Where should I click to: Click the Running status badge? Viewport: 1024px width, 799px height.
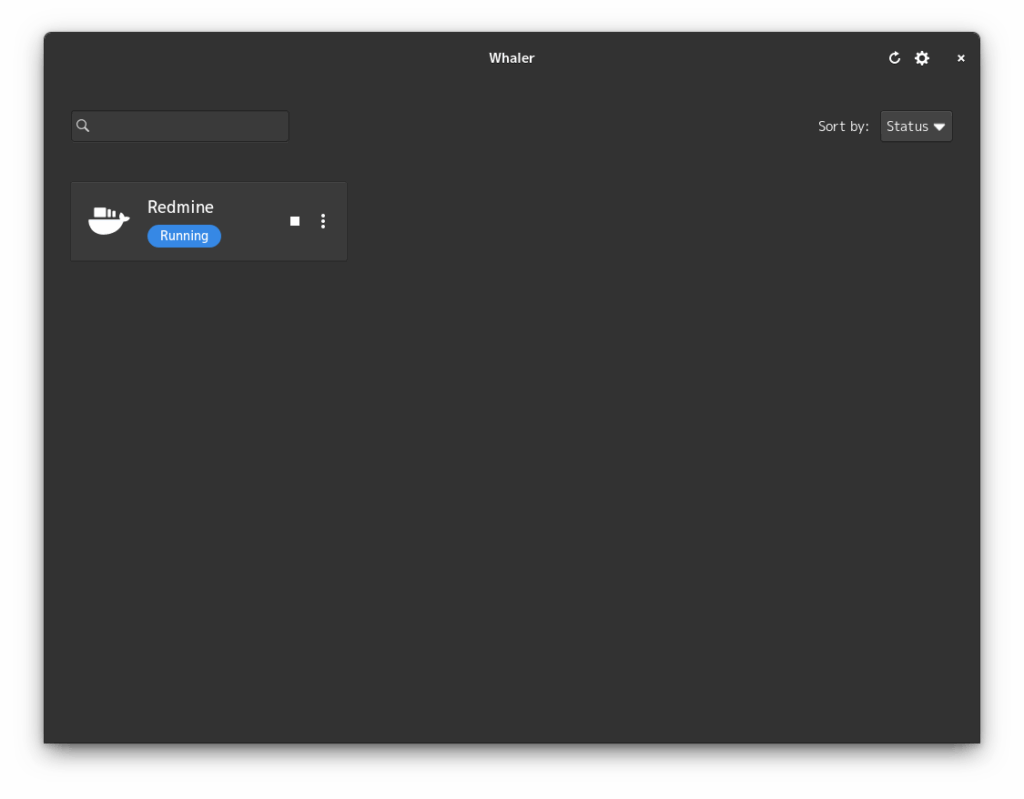point(184,236)
